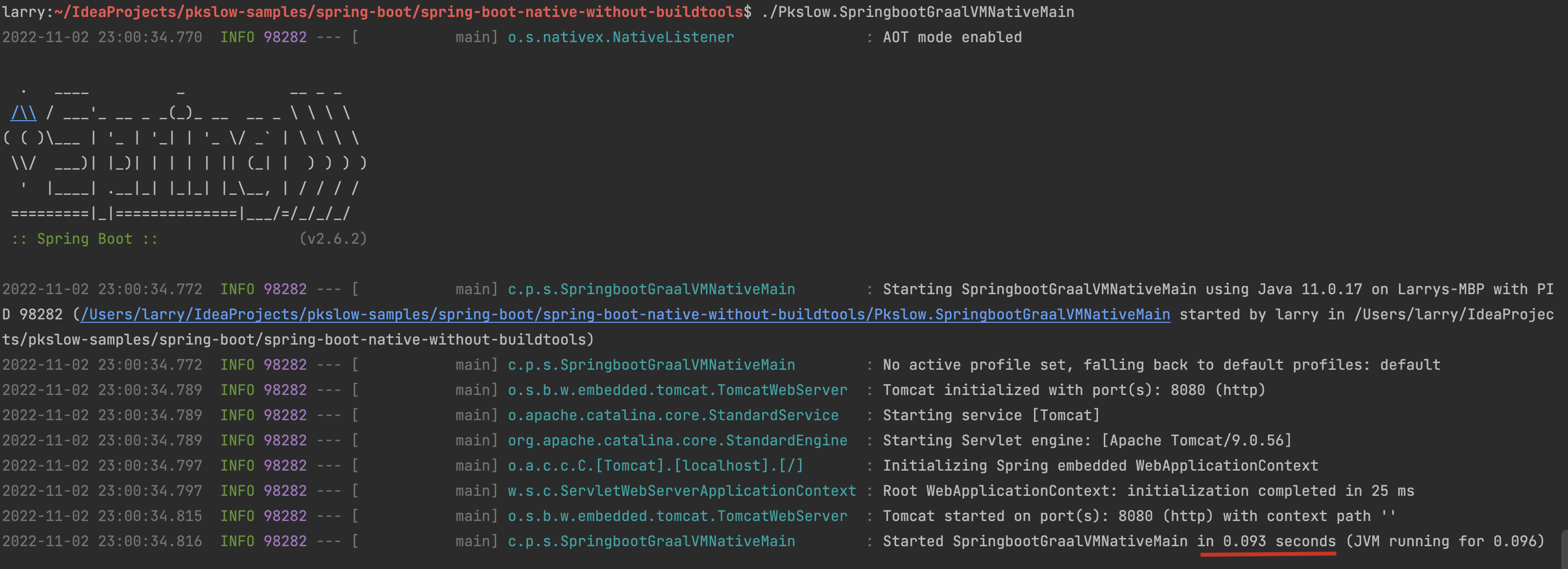Select the ':: Spring Boot ::' label
The width and height of the screenshot is (1568, 569).
85,239
